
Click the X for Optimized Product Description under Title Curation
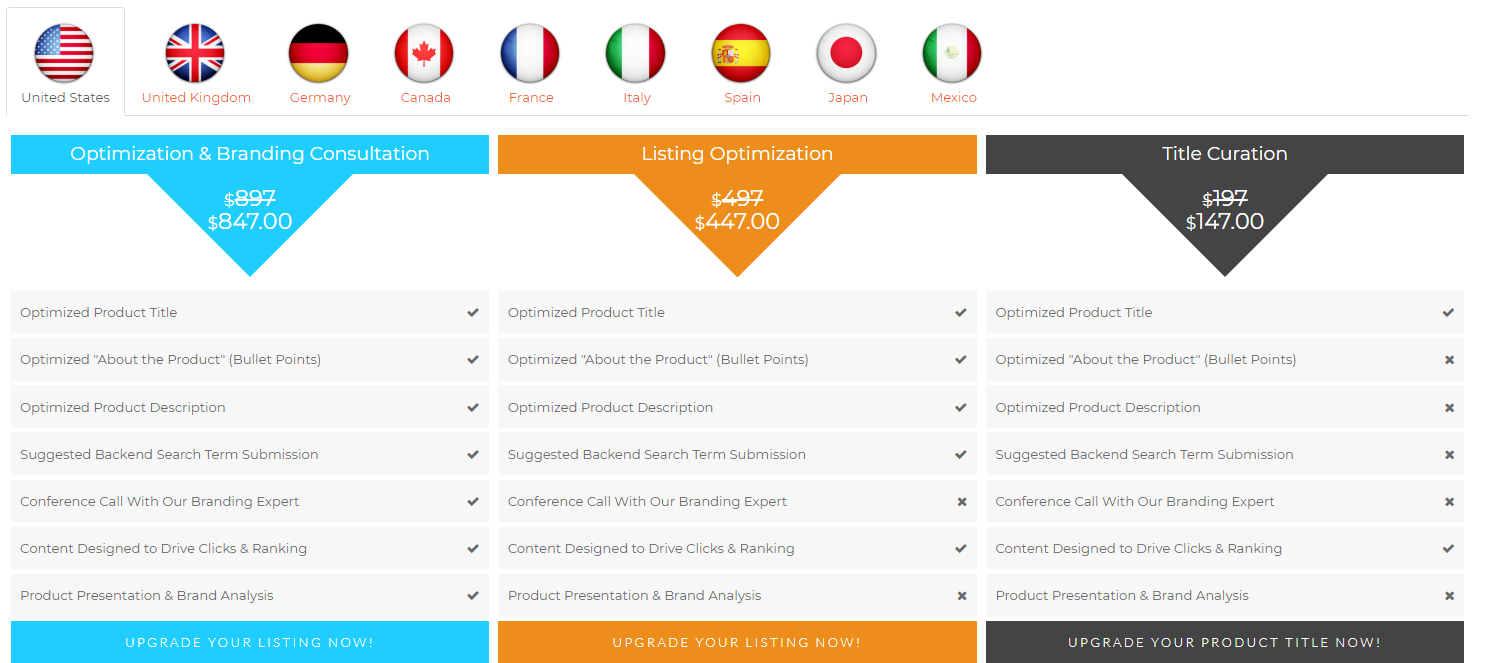pos(1449,407)
